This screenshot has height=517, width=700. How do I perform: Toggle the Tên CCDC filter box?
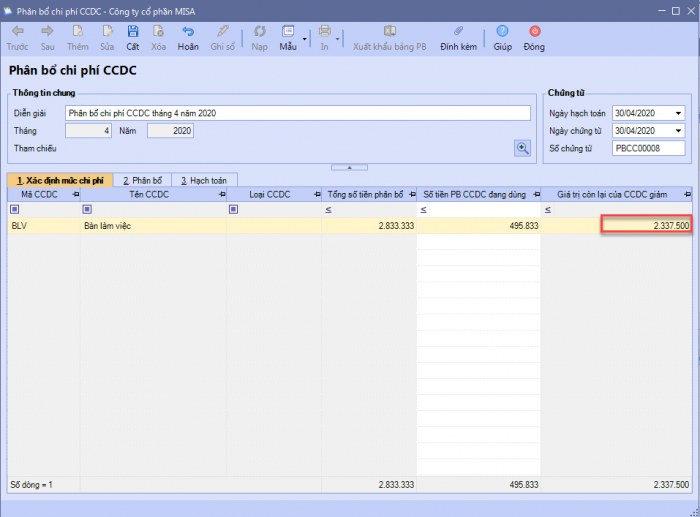pyautogui.click(x=87, y=210)
